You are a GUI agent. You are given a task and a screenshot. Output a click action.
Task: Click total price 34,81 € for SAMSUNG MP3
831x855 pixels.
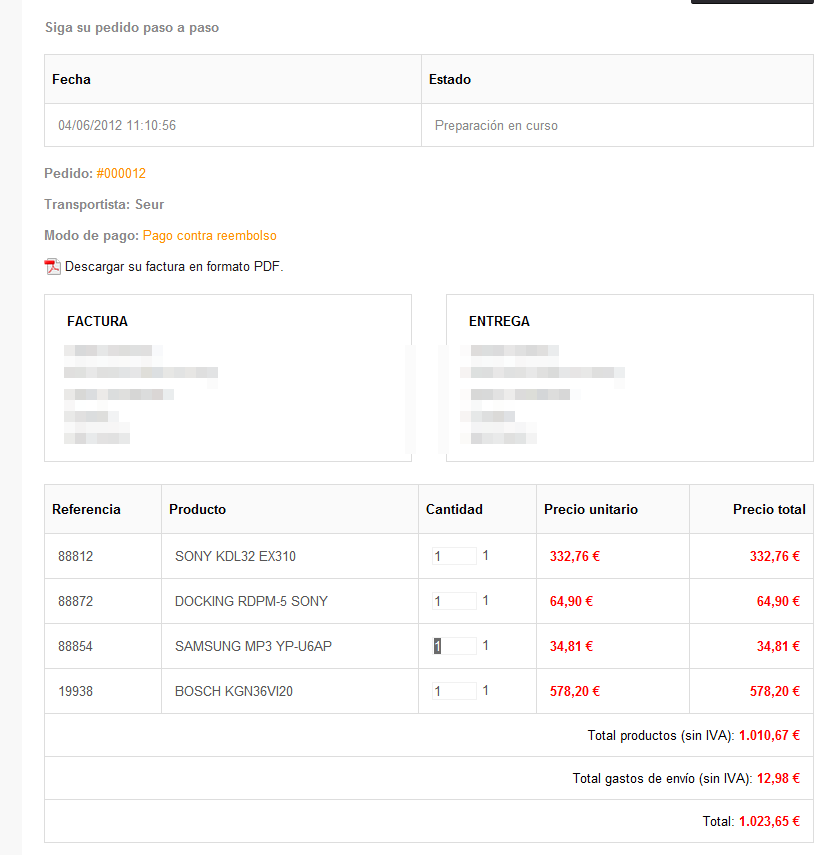(x=778, y=646)
